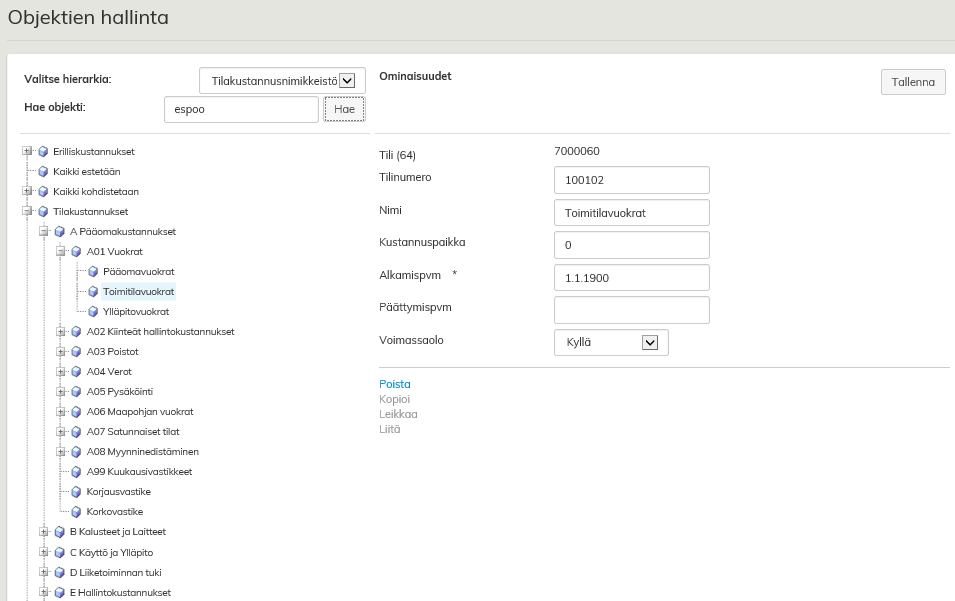This screenshot has height=601, width=955.
Task: Click the cube icon beside Ylläpitovuokrat
Action: (x=93, y=312)
